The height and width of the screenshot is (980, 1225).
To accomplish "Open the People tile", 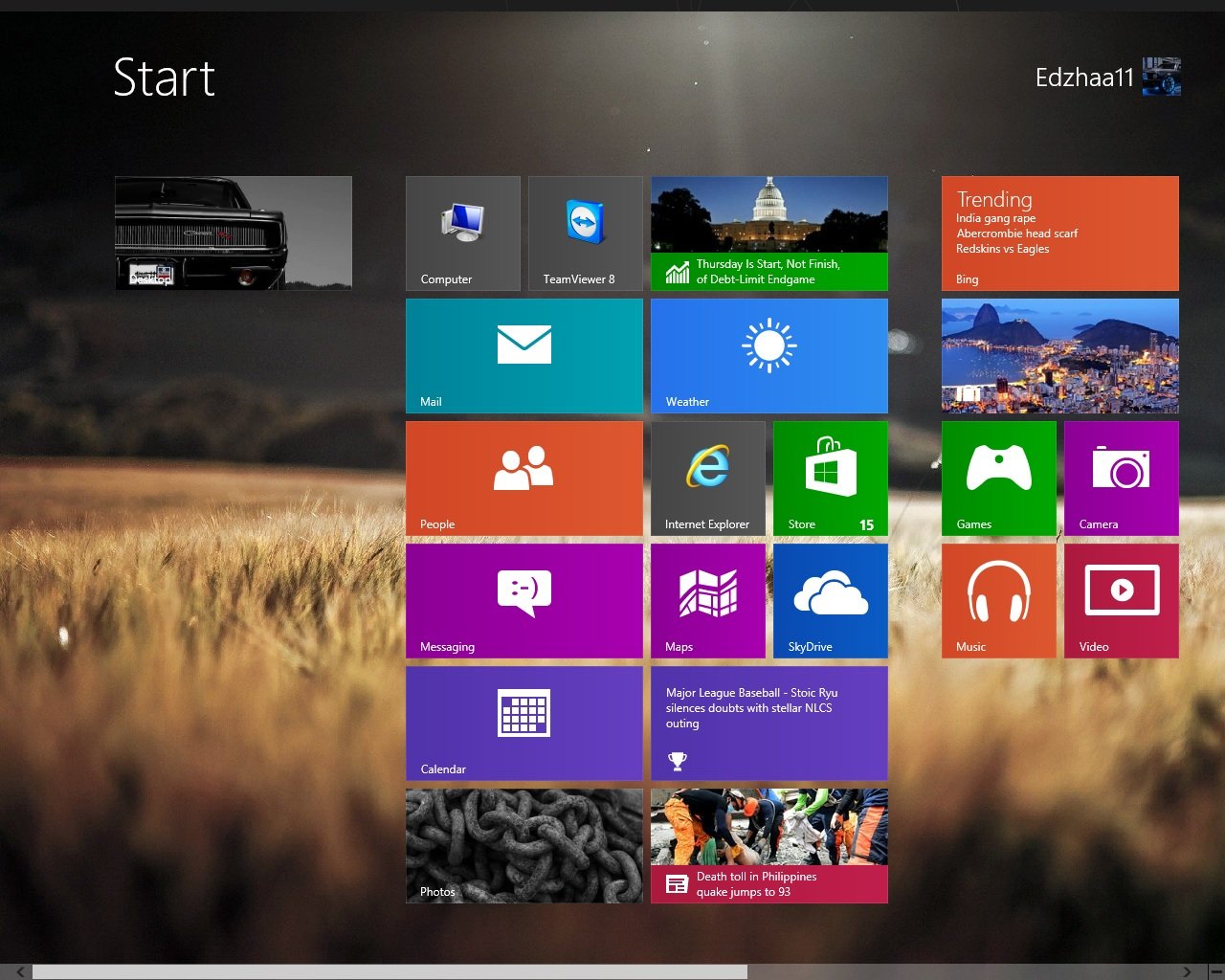I will coord(524,479).
